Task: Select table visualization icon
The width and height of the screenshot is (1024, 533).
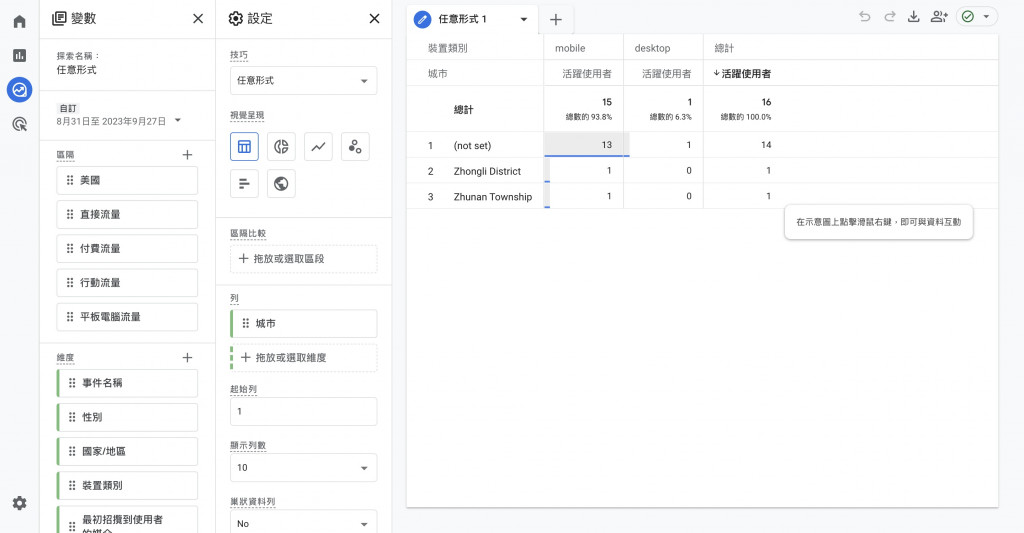Action: [x=244, y=146]
